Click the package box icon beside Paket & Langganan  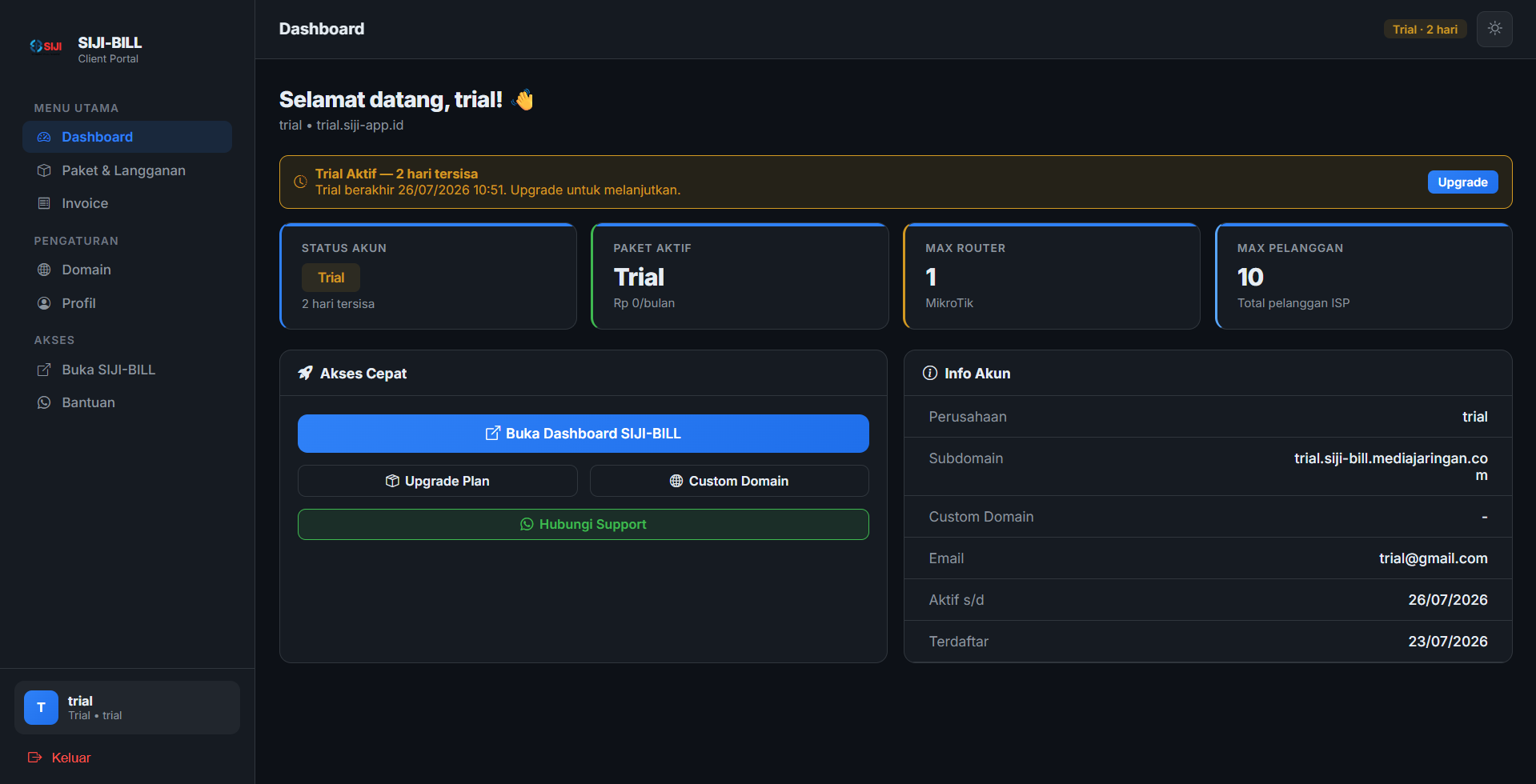click(x=44, y=170)
